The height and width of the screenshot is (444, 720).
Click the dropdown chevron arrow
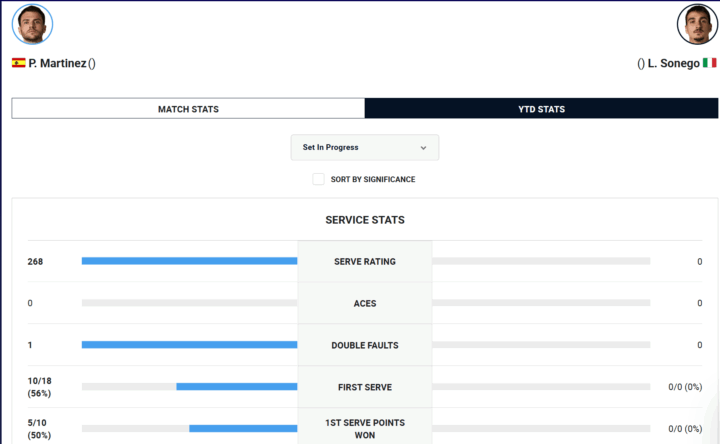[x=423, y=148]
